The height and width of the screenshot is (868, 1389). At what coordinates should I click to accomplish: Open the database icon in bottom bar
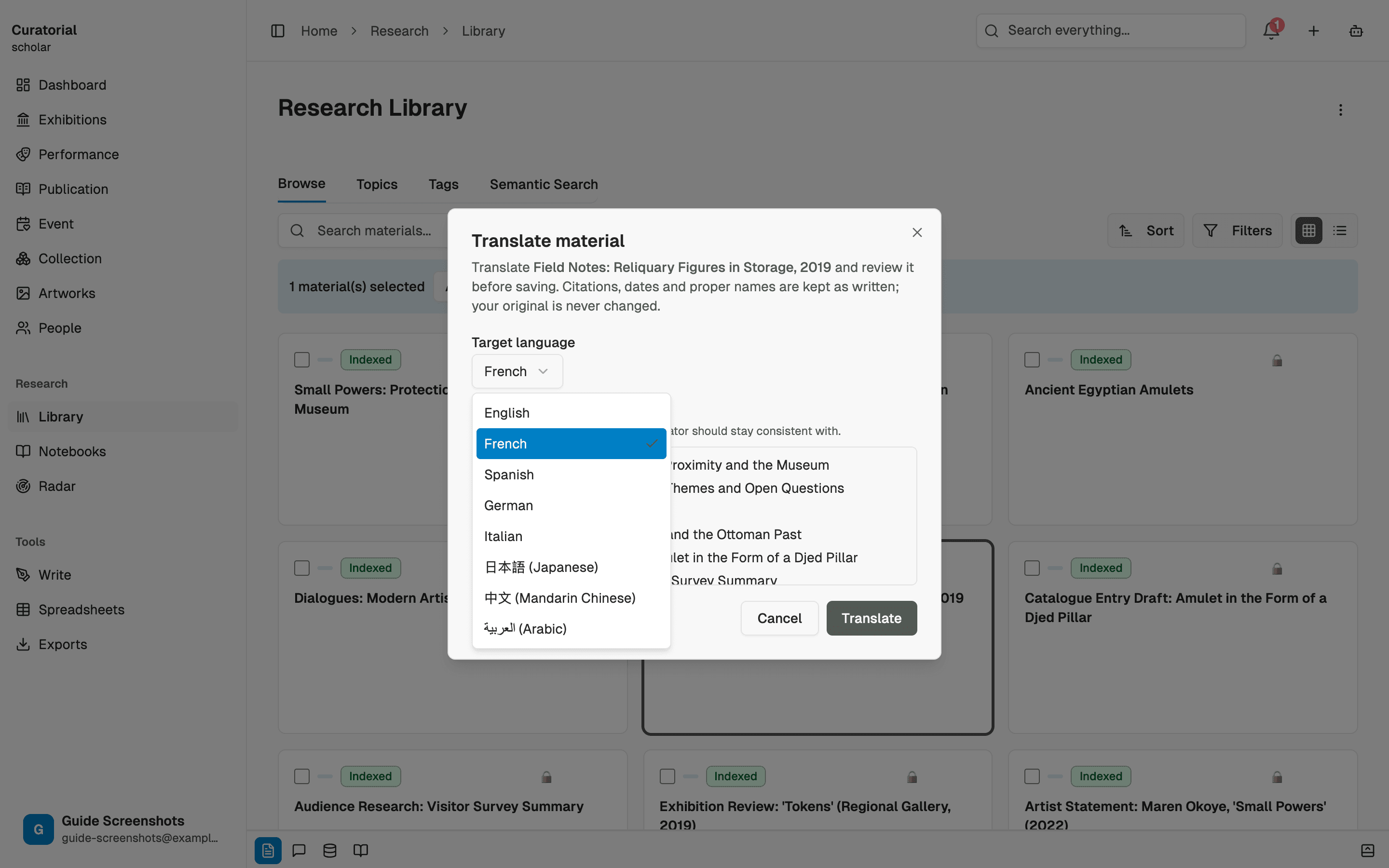pyautogui.click(x=330, y=850)
